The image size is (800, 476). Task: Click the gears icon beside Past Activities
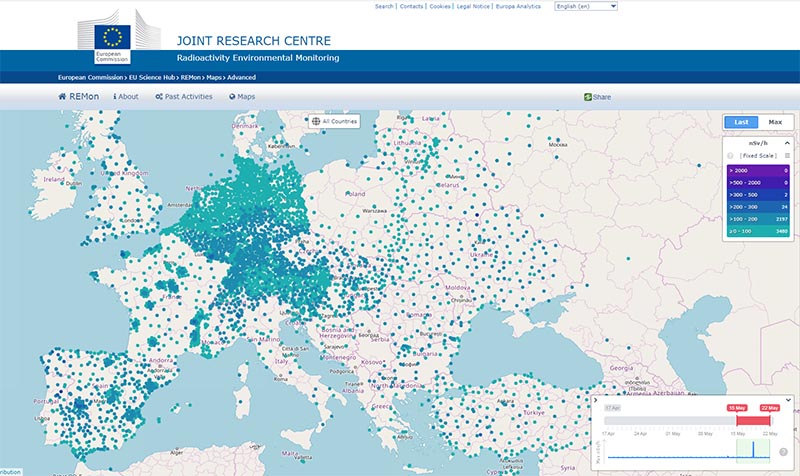[x=159, y=96]
